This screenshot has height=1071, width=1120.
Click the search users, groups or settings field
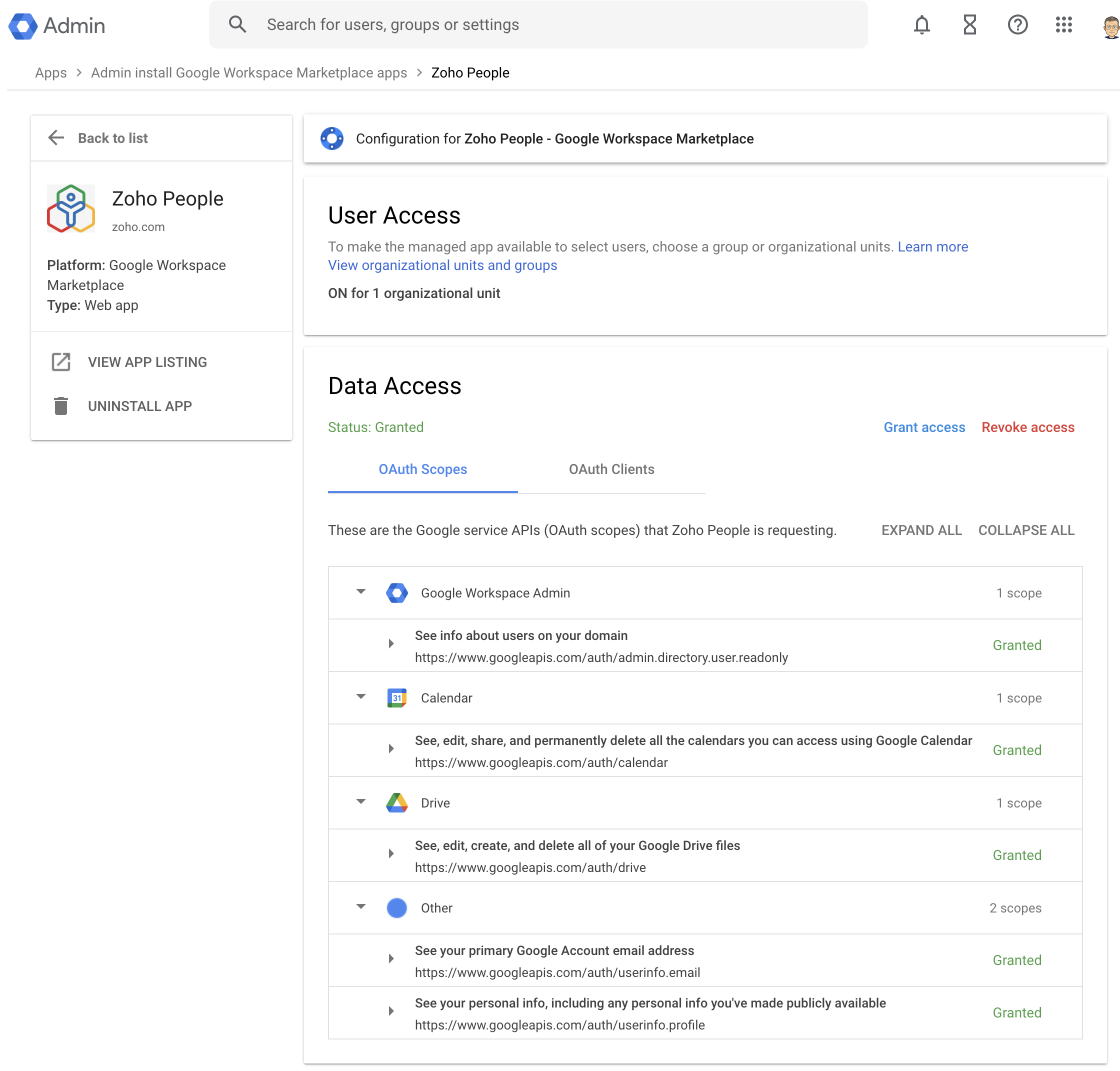536,24
